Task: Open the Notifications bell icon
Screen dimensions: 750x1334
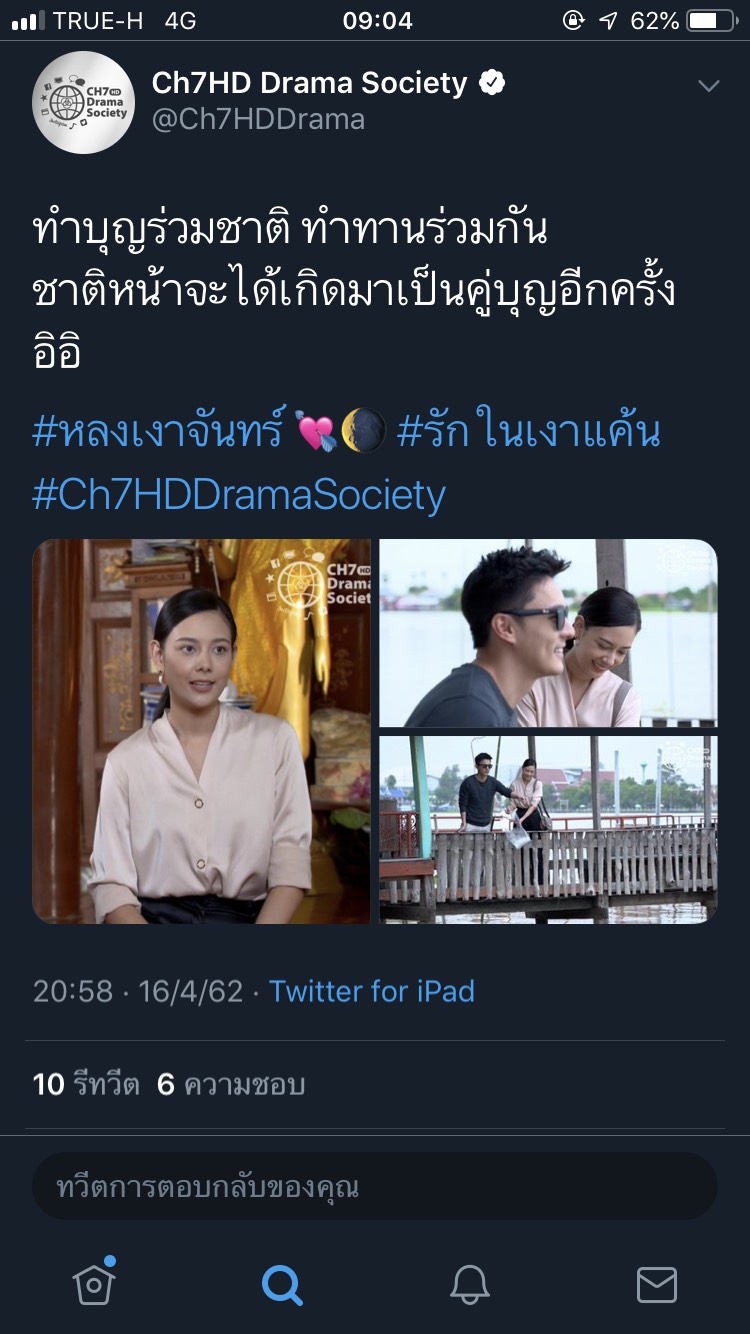Action: click(469, 1283)
